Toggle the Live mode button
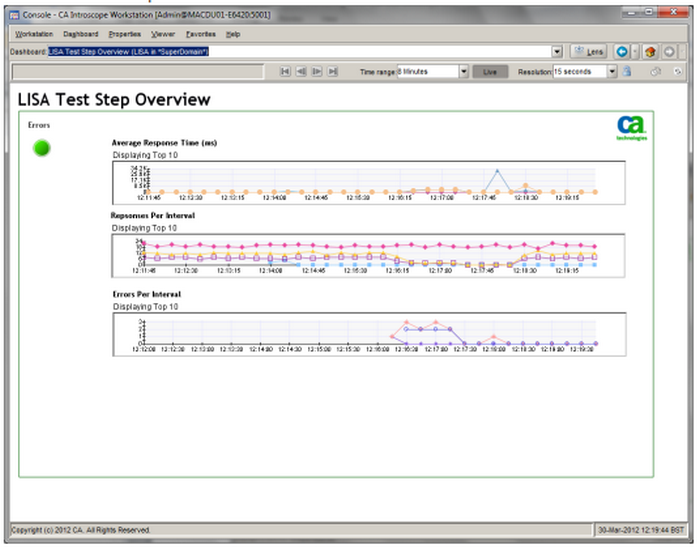The height and width of the screenshot is (554, 700). point(490,72)
